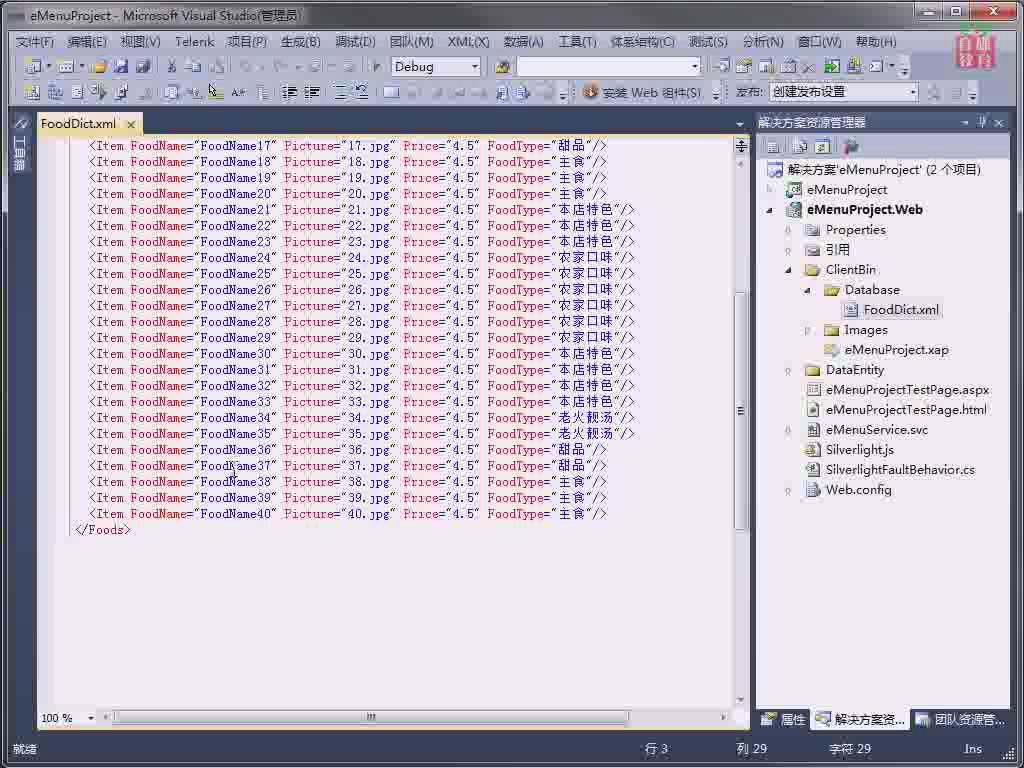1024x768 pixels.
Task: Click the Extension Manager toolbar icon
Action: [x=854, y=66]
